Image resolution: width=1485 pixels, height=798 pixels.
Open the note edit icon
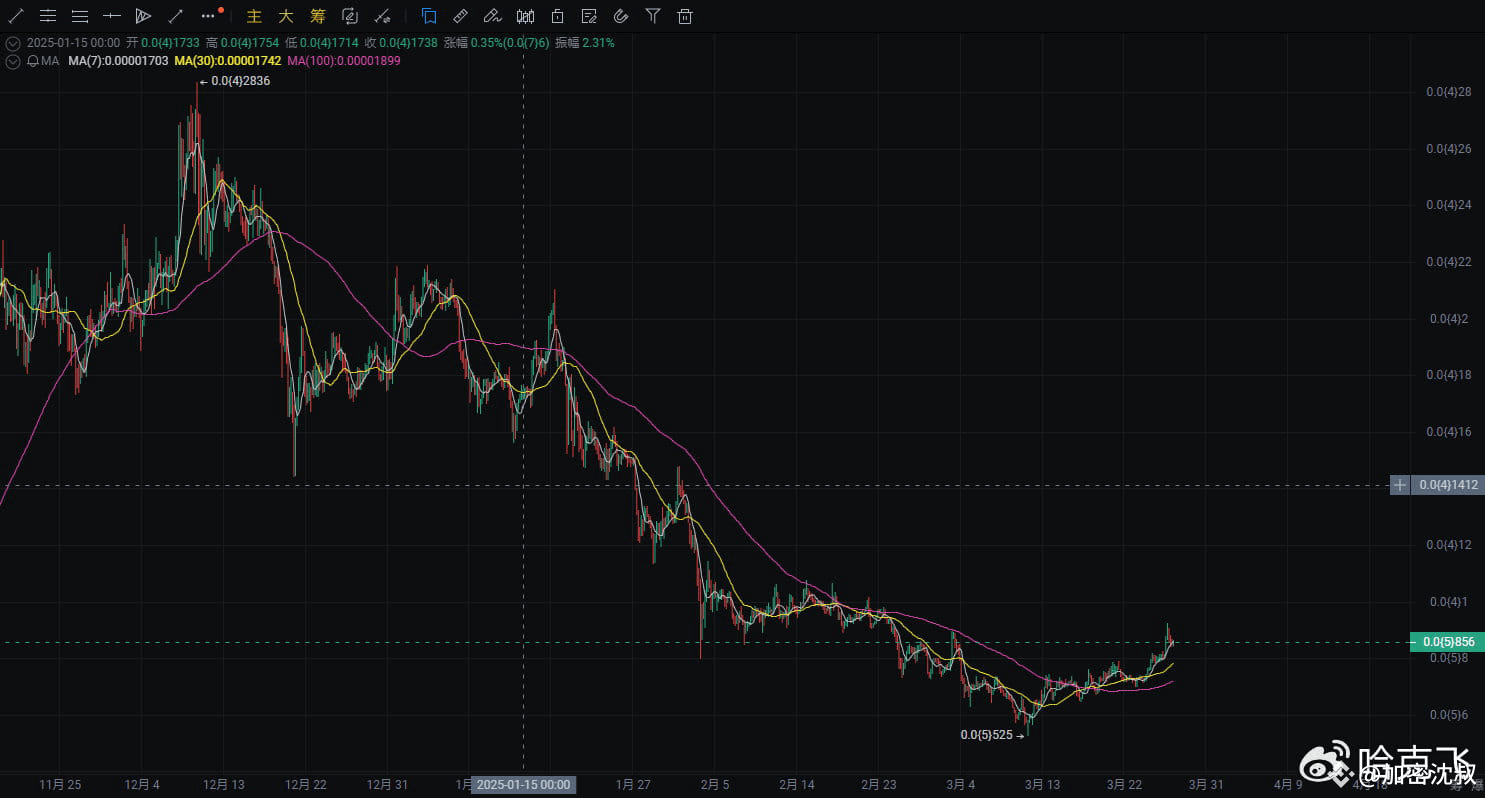(x=589, y=16)
